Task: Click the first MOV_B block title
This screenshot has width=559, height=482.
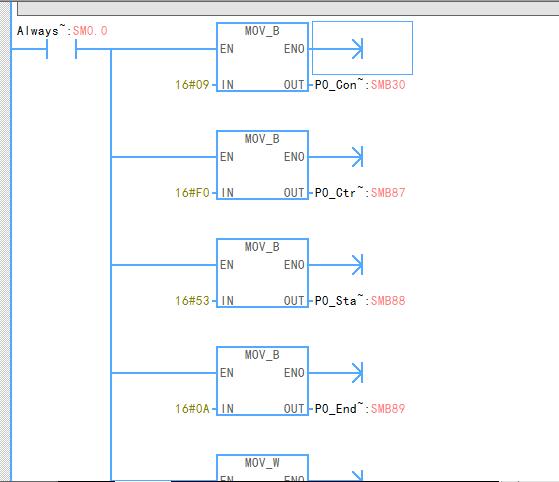Action: pyautogui.click(x=262, y=31)
